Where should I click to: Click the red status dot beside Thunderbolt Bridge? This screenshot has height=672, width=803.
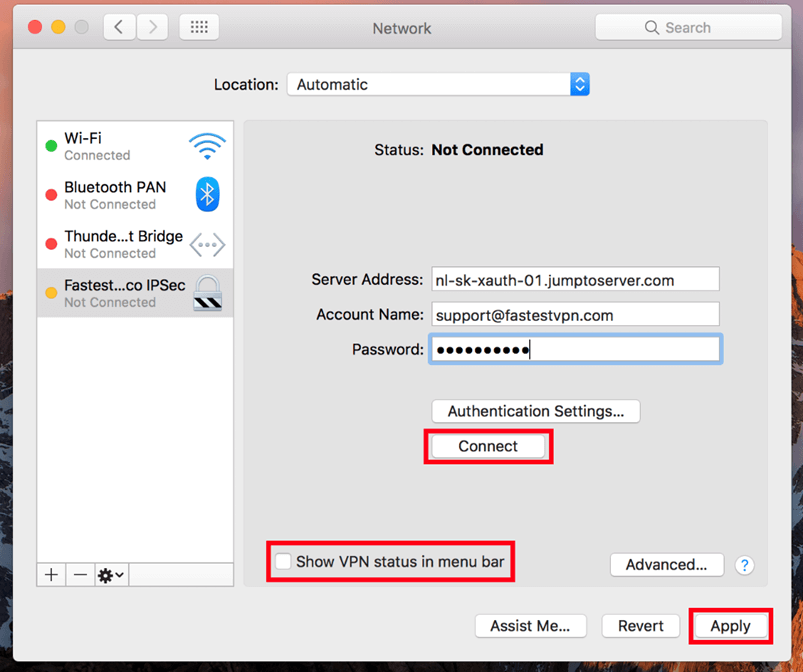click(51, 244)
